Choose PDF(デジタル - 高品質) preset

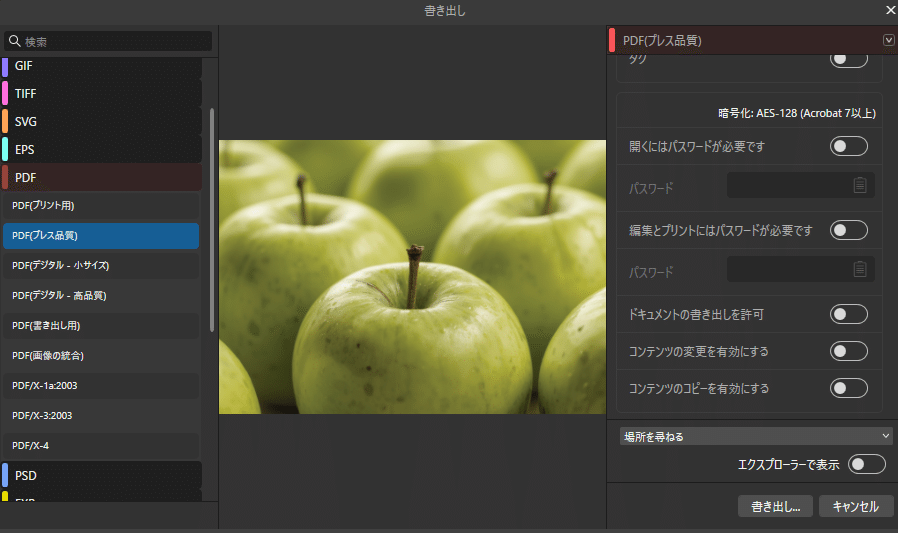coord(101,295)
